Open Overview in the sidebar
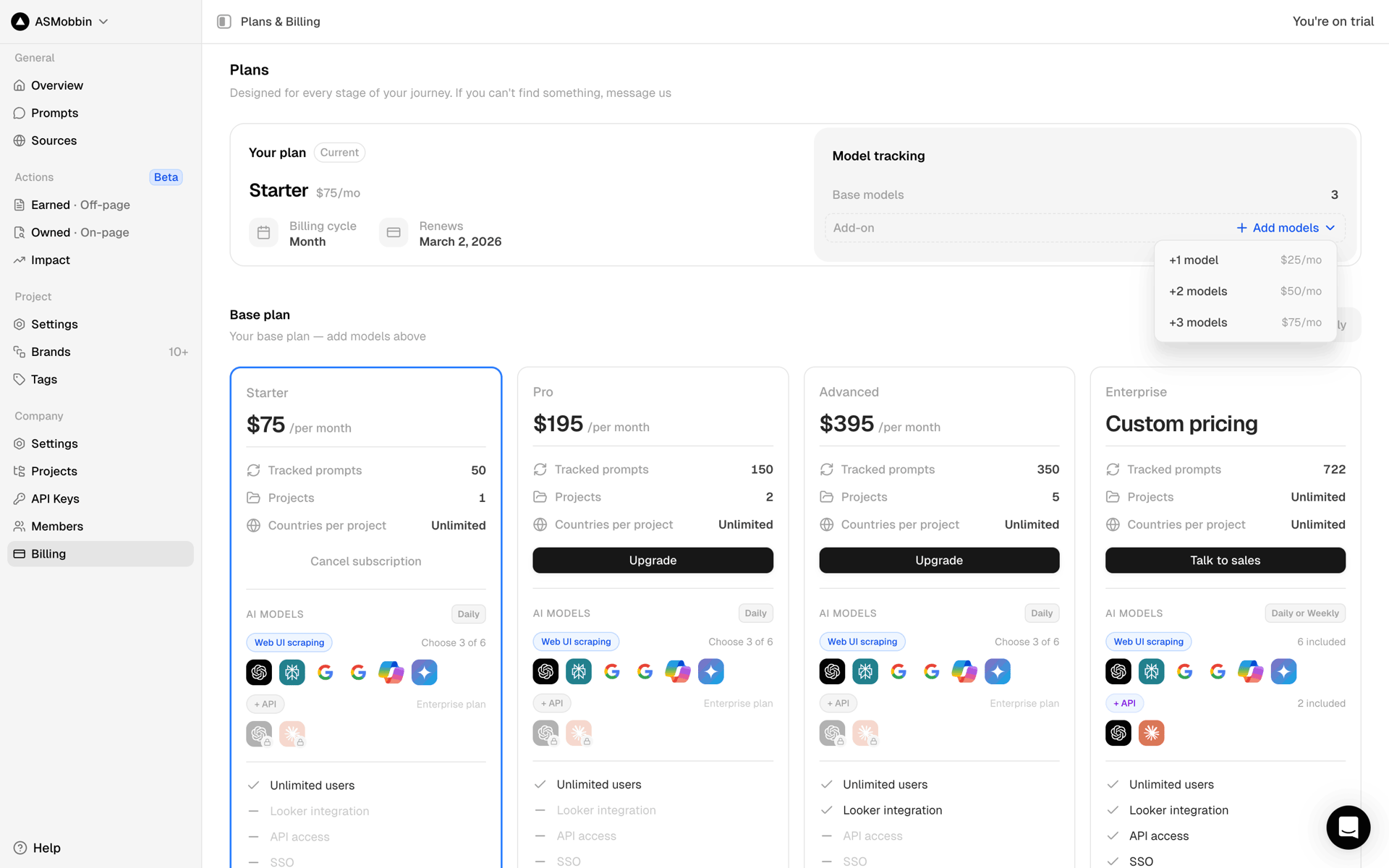The image size is (1389, 868). [x=101, y=85]
